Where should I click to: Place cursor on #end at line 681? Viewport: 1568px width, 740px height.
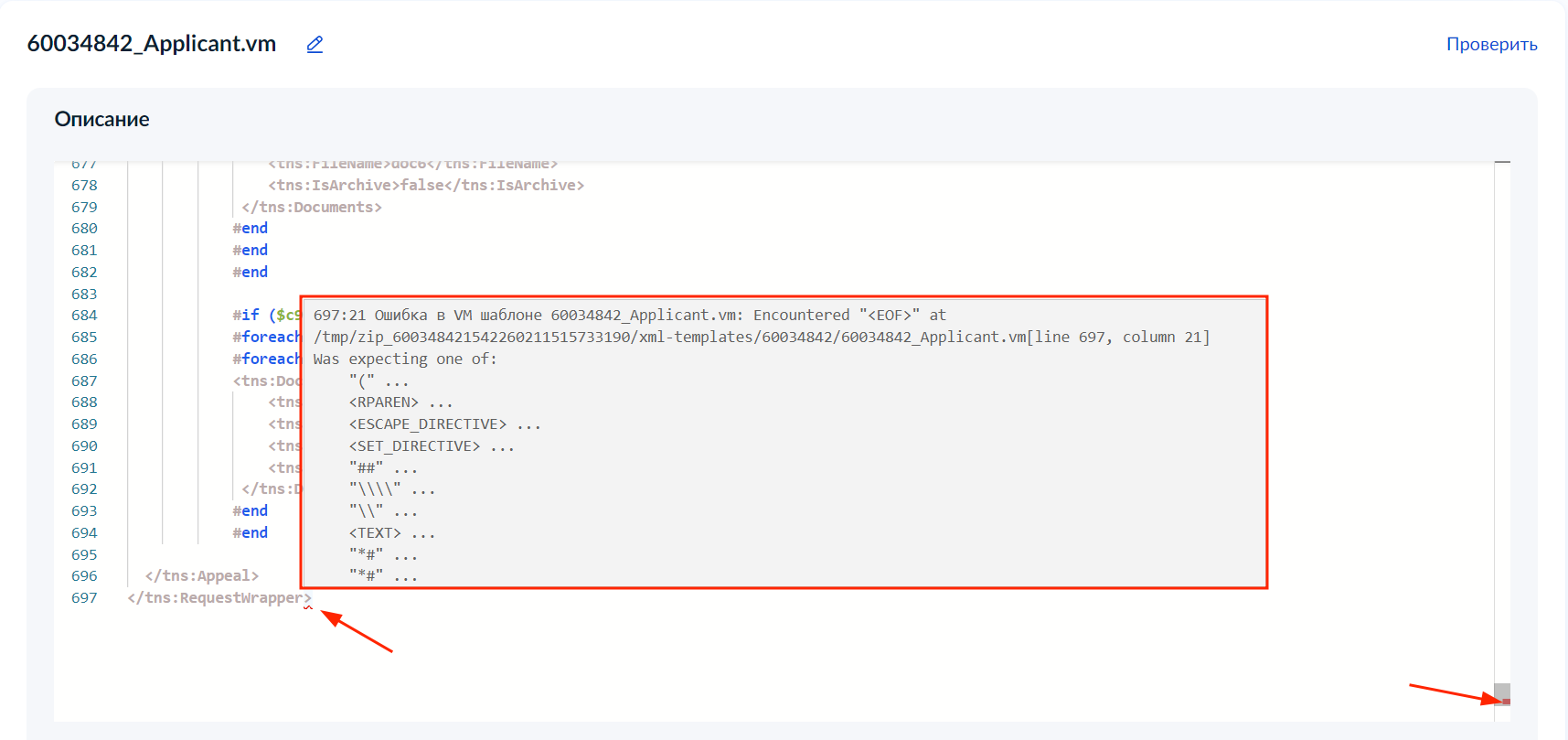(x=251, y=251)
